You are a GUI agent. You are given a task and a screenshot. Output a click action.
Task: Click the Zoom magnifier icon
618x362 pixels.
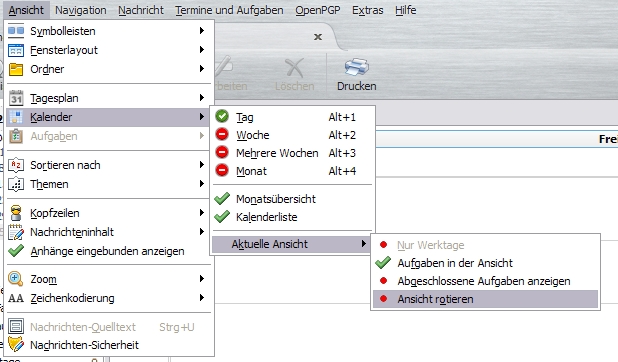[16, 279]
